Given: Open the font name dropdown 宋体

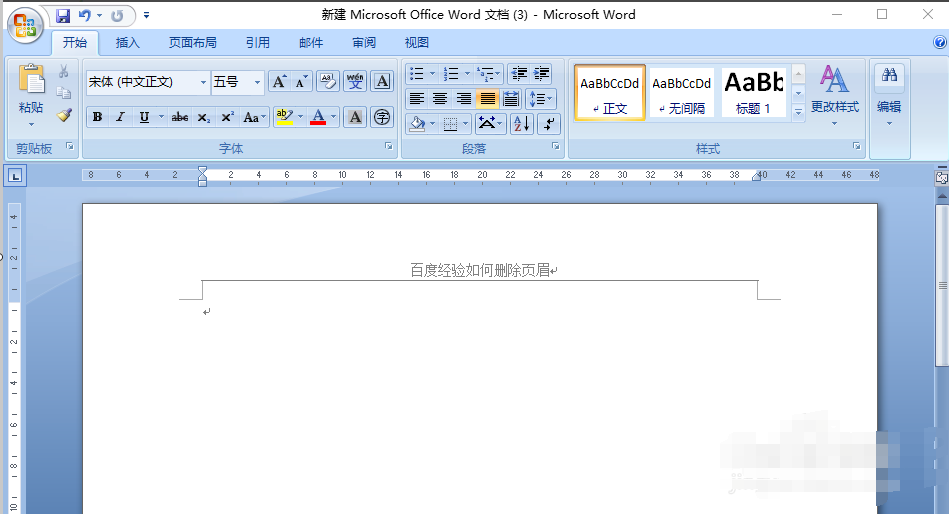Looking at the screenshot, I should coord(203,82).
